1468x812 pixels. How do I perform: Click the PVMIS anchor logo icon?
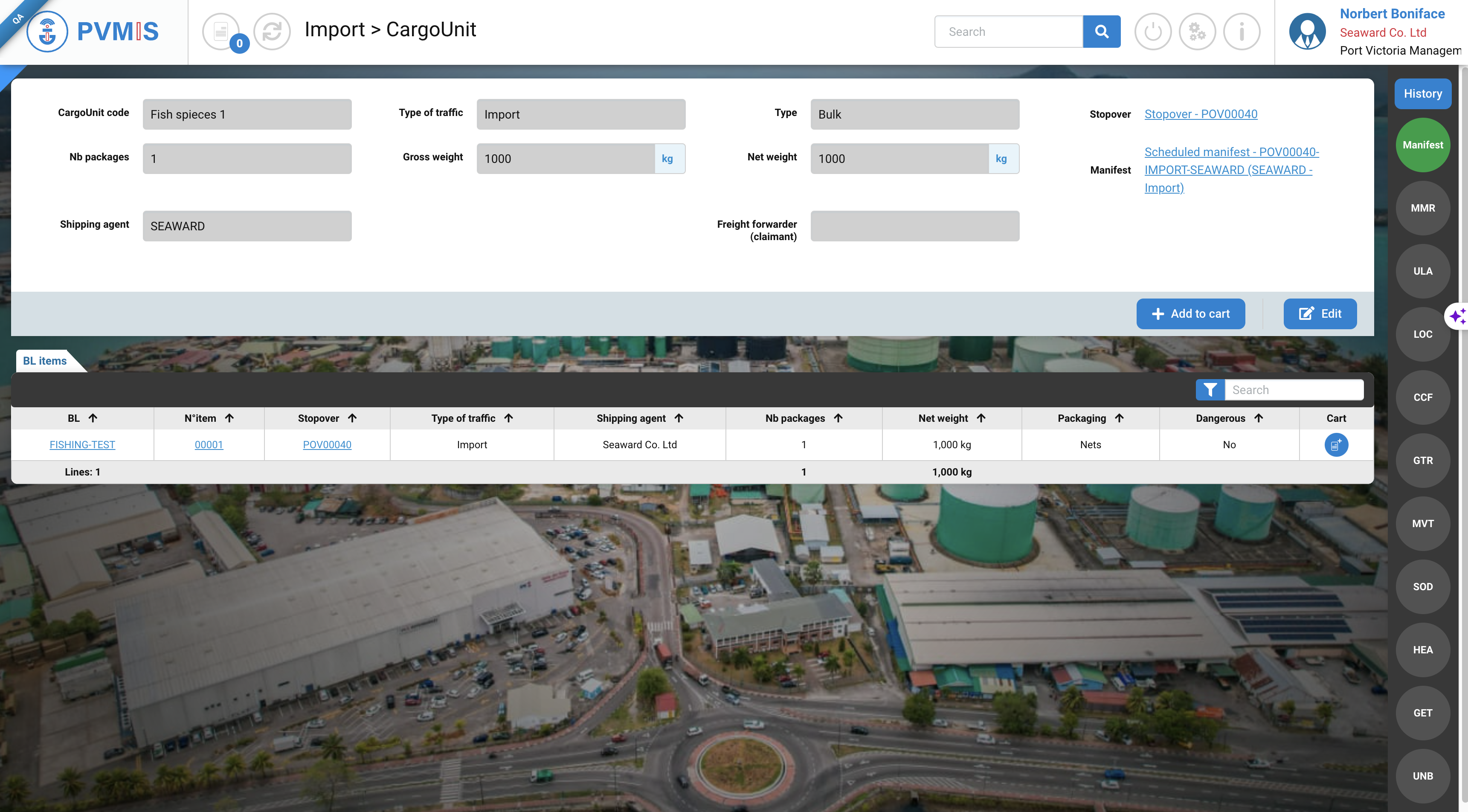click(x=47, y=31)
